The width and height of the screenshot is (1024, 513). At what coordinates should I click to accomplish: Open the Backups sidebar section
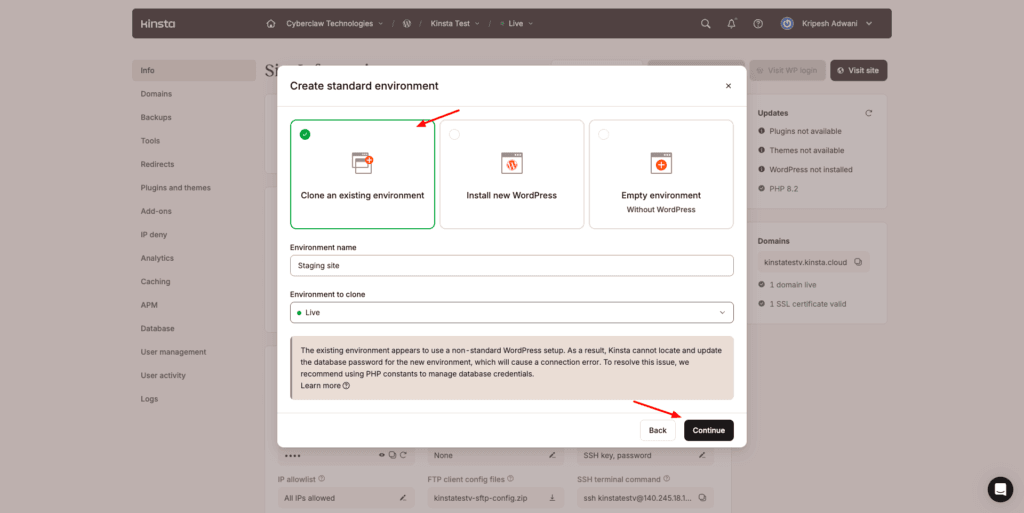156,117
